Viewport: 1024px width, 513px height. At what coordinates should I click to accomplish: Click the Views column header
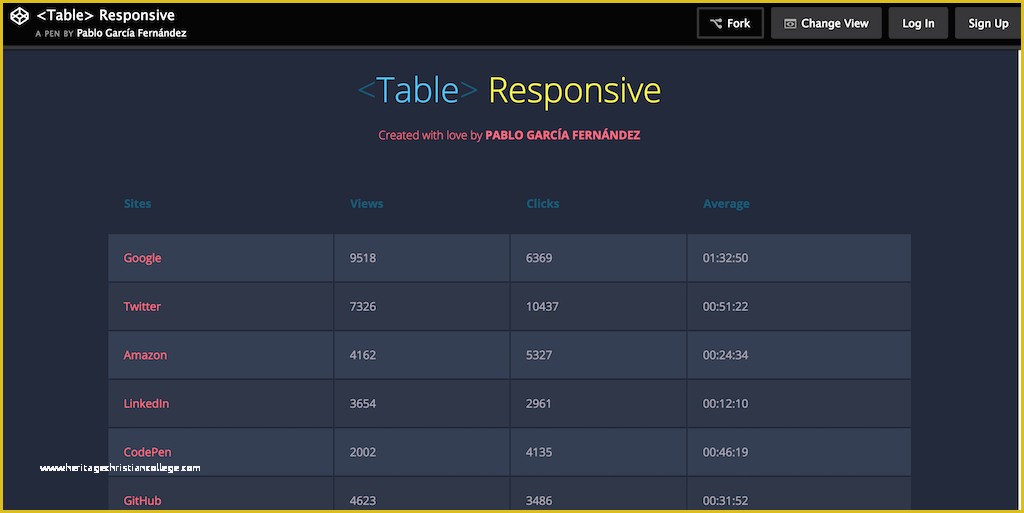click(x=366, y=204)
